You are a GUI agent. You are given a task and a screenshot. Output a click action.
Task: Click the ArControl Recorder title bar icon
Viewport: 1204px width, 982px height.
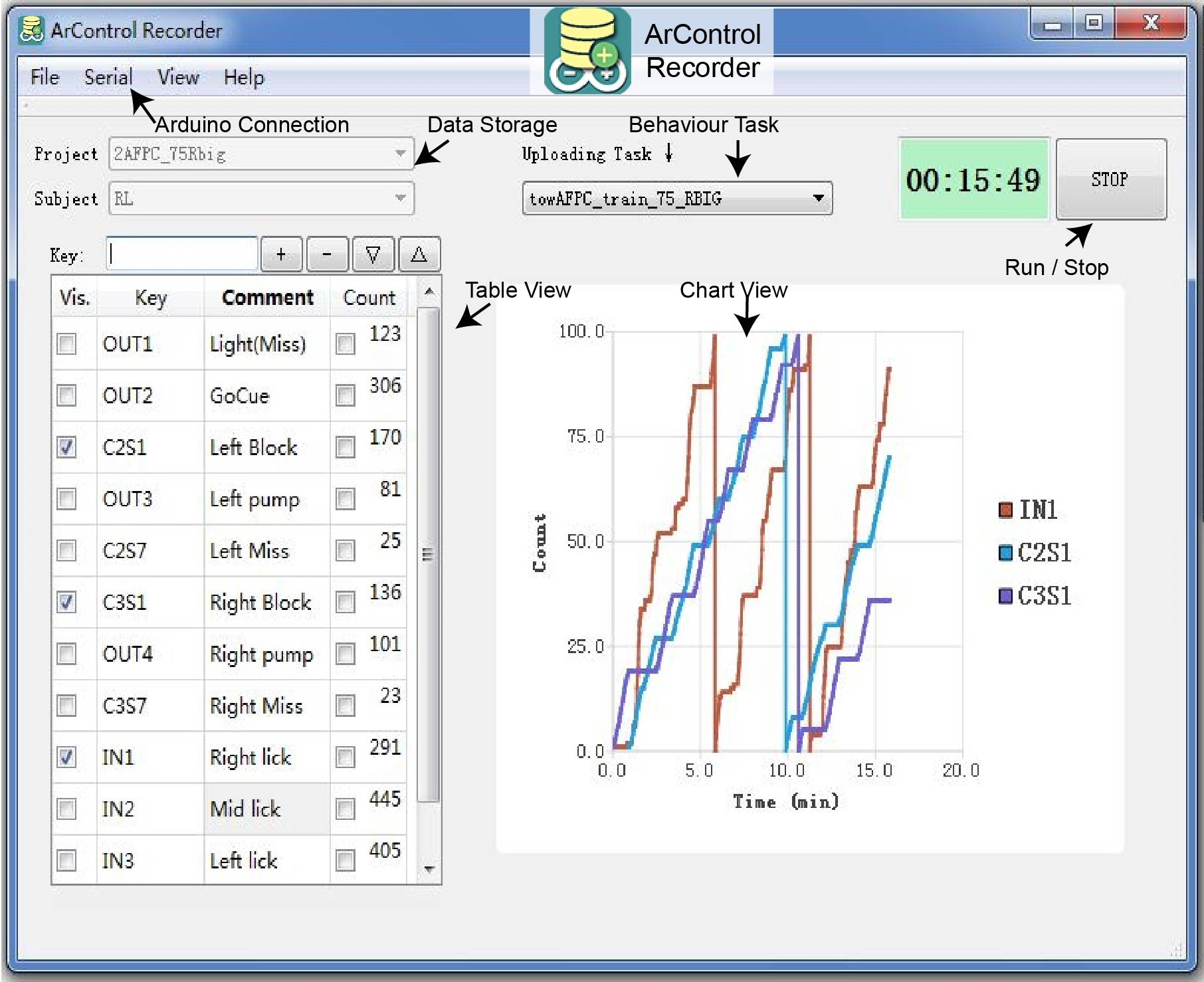(x=31, y=30)
